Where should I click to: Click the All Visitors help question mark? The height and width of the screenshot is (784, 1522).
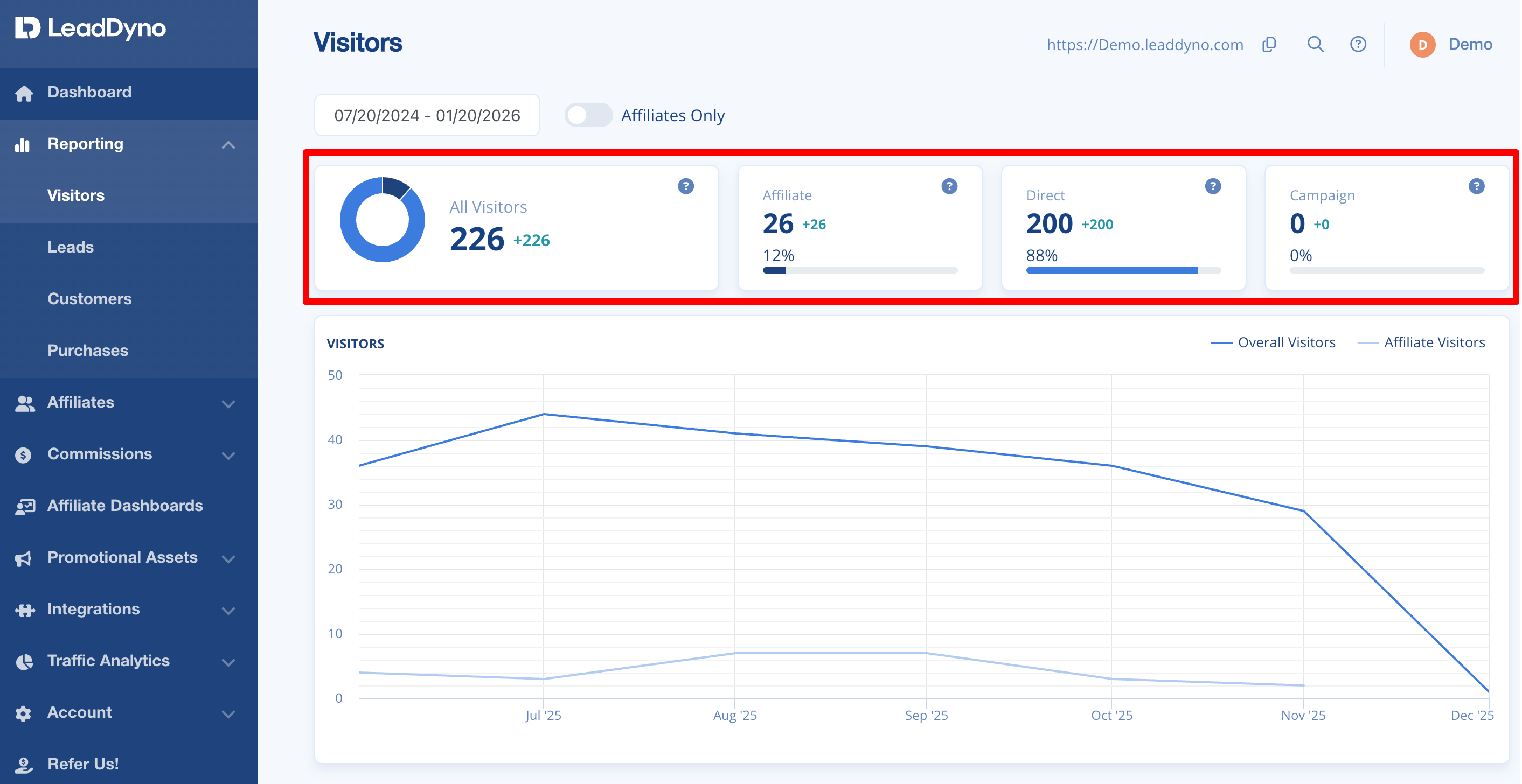[685, 186]
